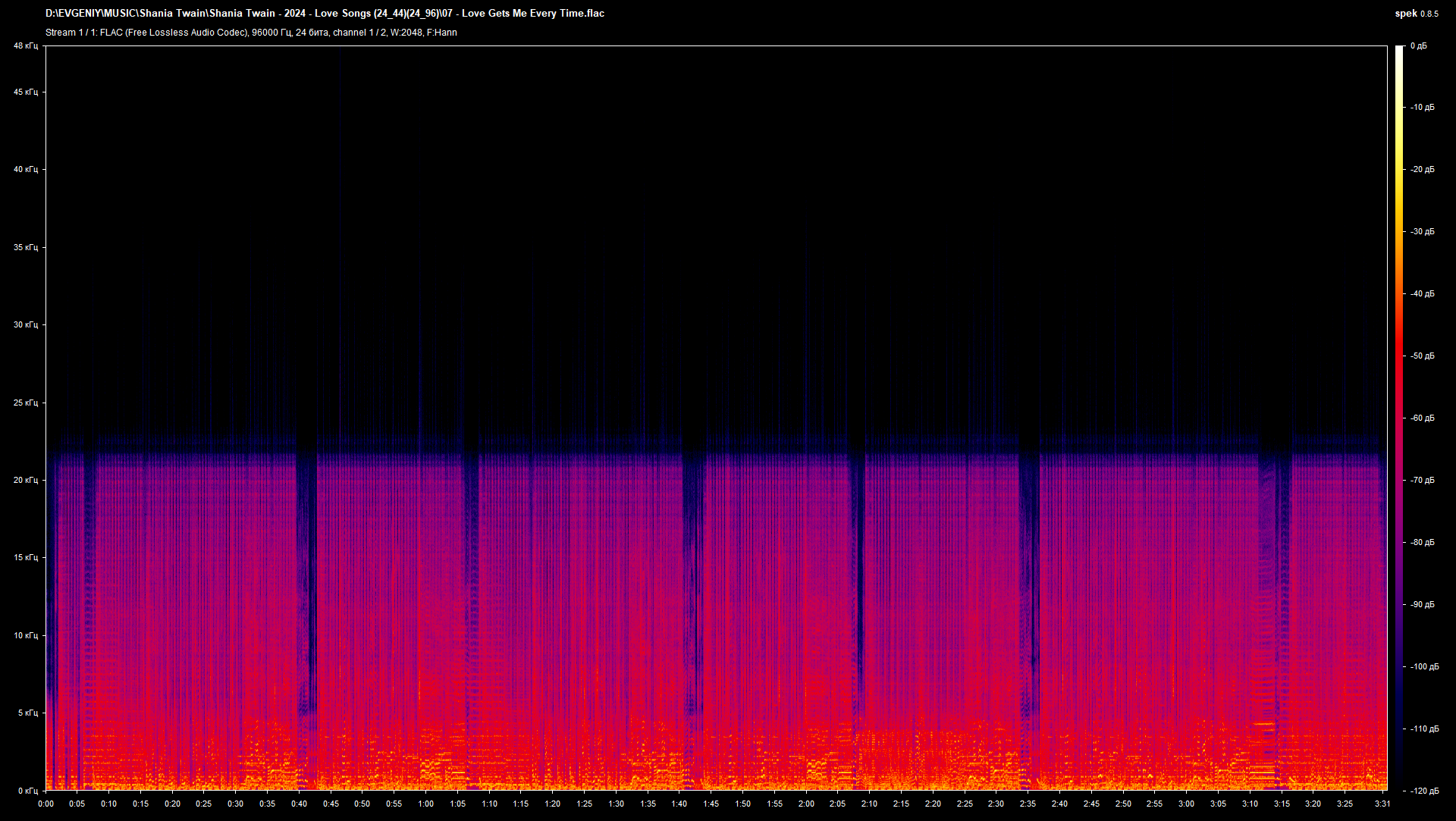1456x821 pixels.
Task: Click the 5 кГц frequency axis label
Action: point(27,713)
